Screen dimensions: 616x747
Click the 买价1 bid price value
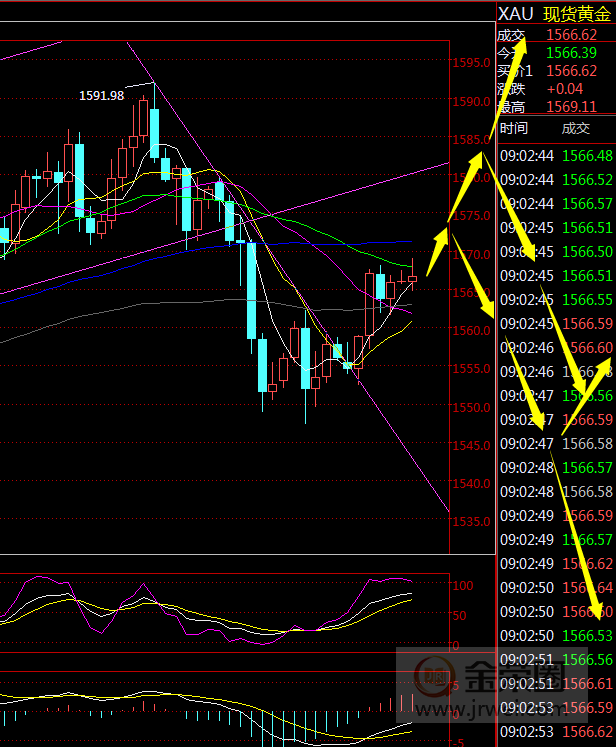pos(571,70)
